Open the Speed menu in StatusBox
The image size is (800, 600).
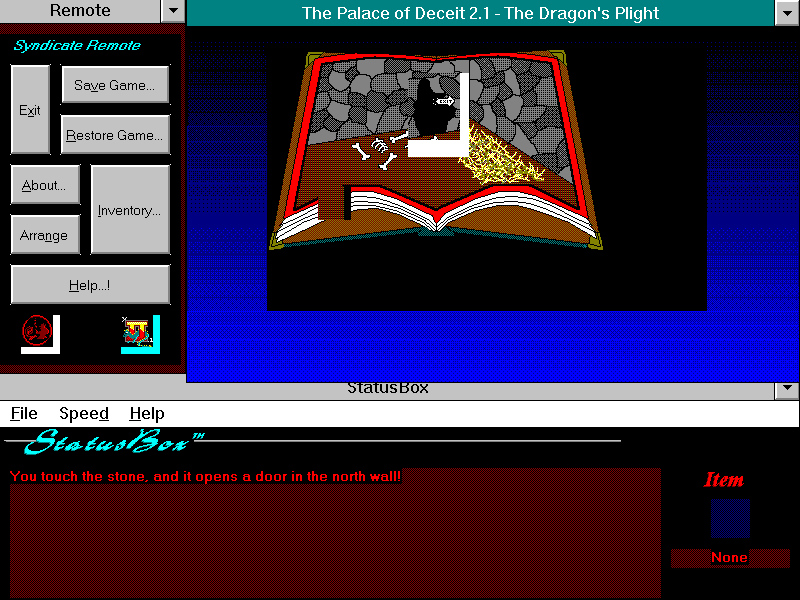(84, 413)
